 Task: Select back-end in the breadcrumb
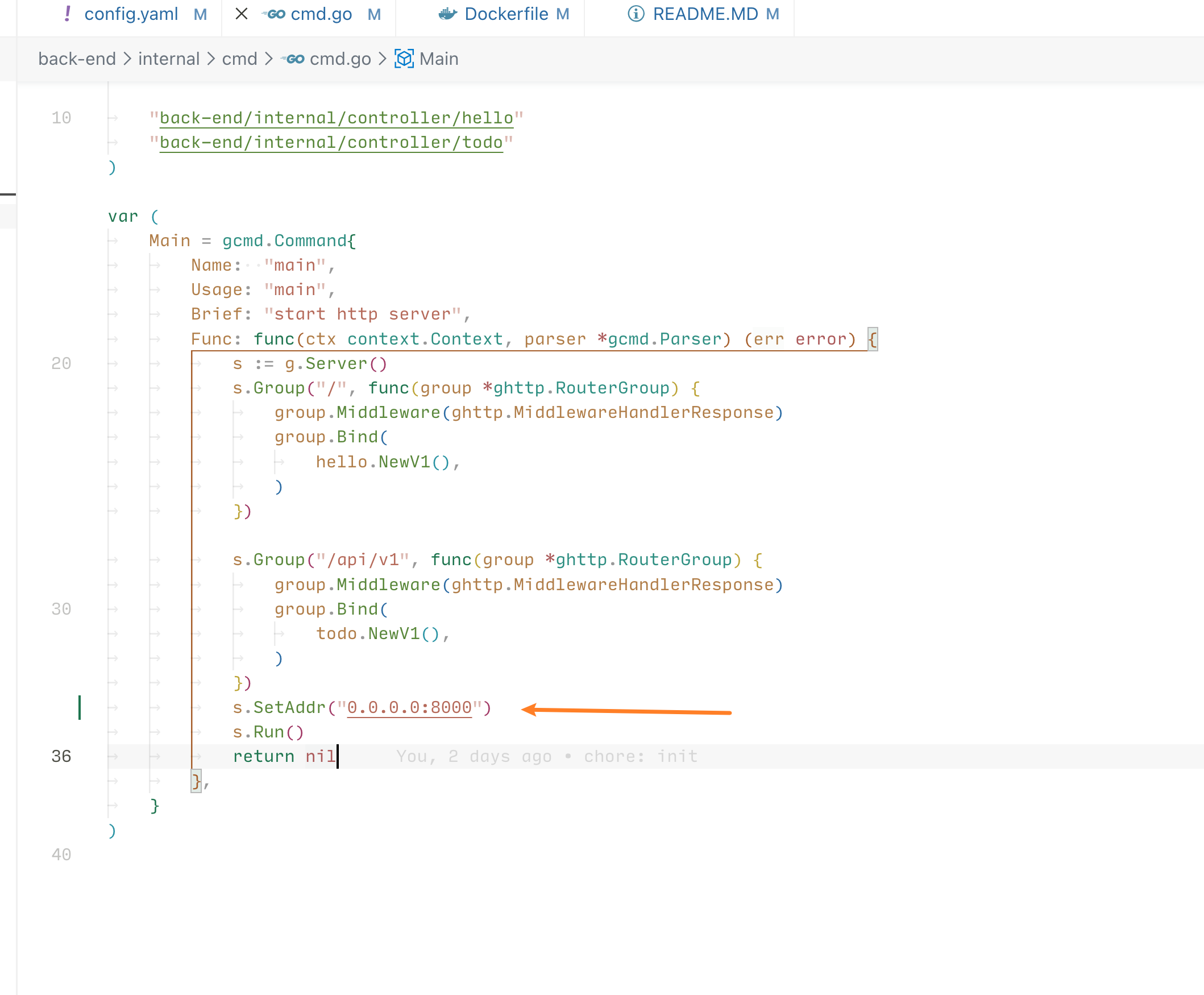pos(77,59)
